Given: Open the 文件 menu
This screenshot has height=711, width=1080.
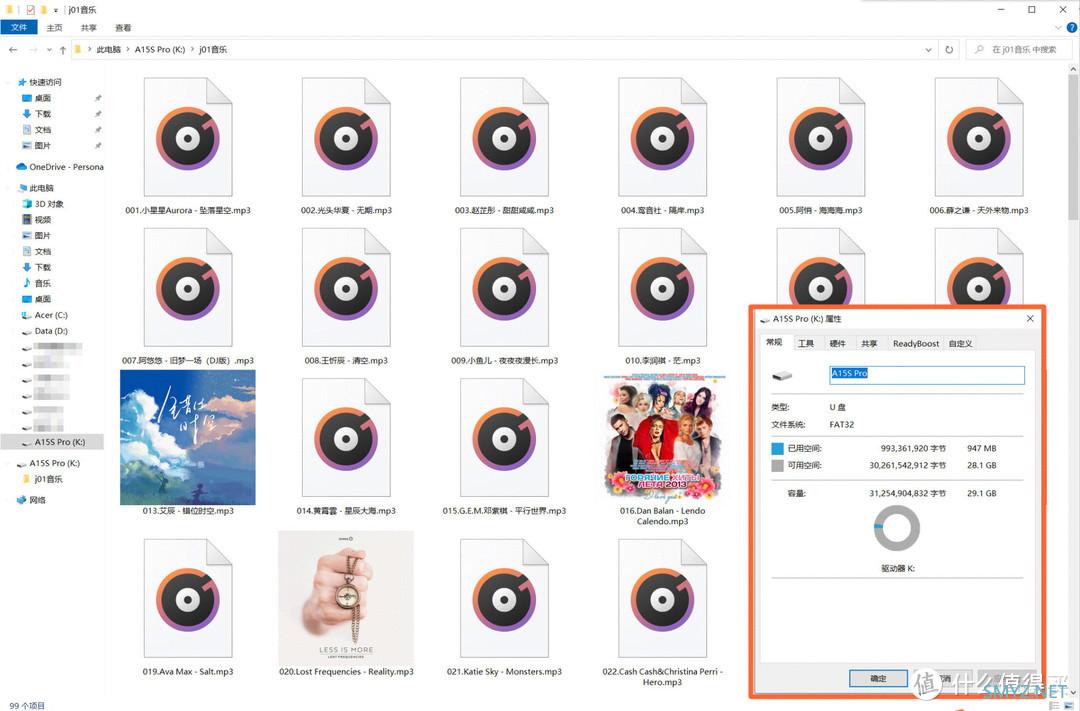Looking at the screenshot, I should [x=19, y=28].
